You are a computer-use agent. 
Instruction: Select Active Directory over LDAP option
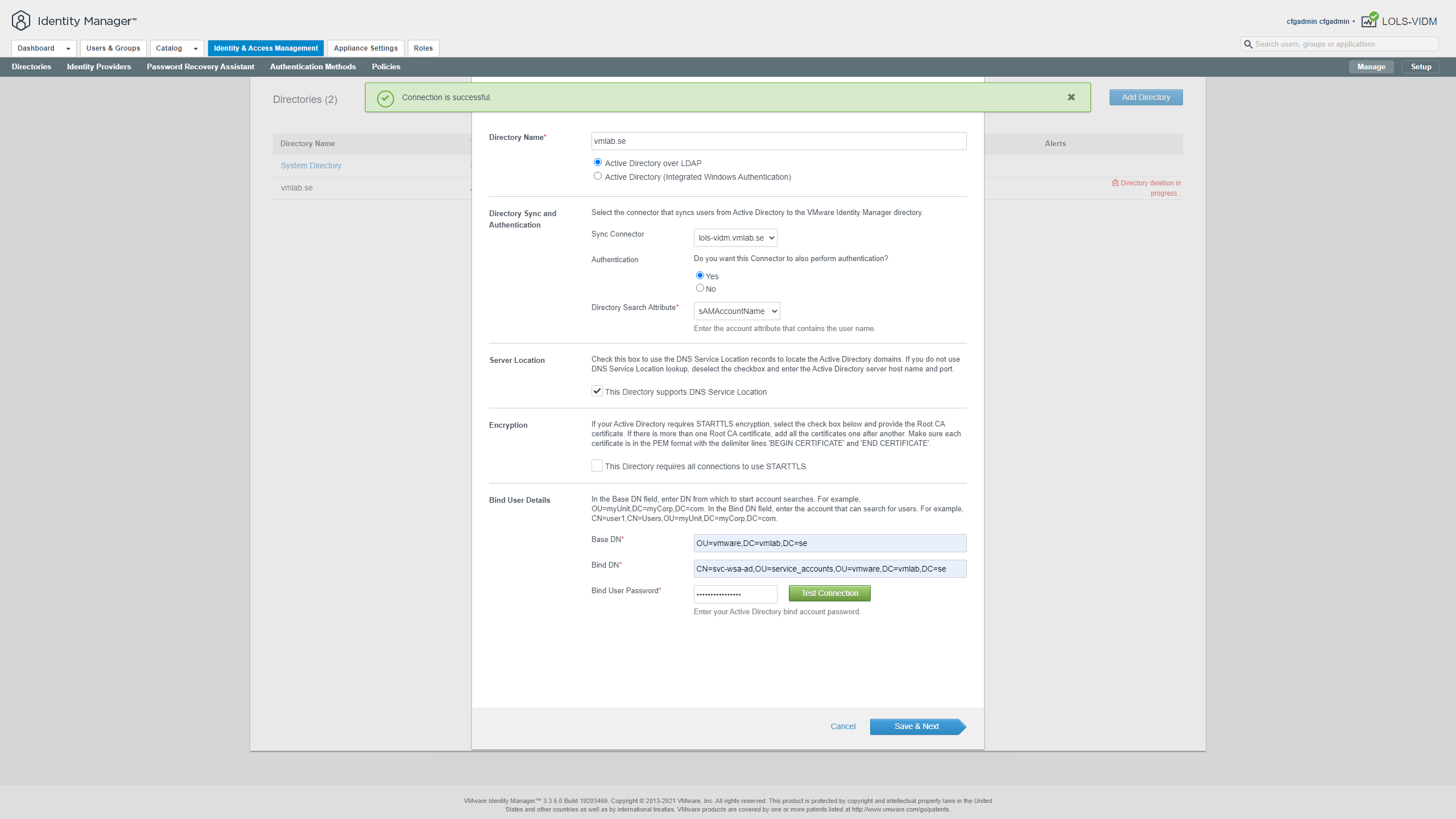pyautogui.click(x=598, y=163)
